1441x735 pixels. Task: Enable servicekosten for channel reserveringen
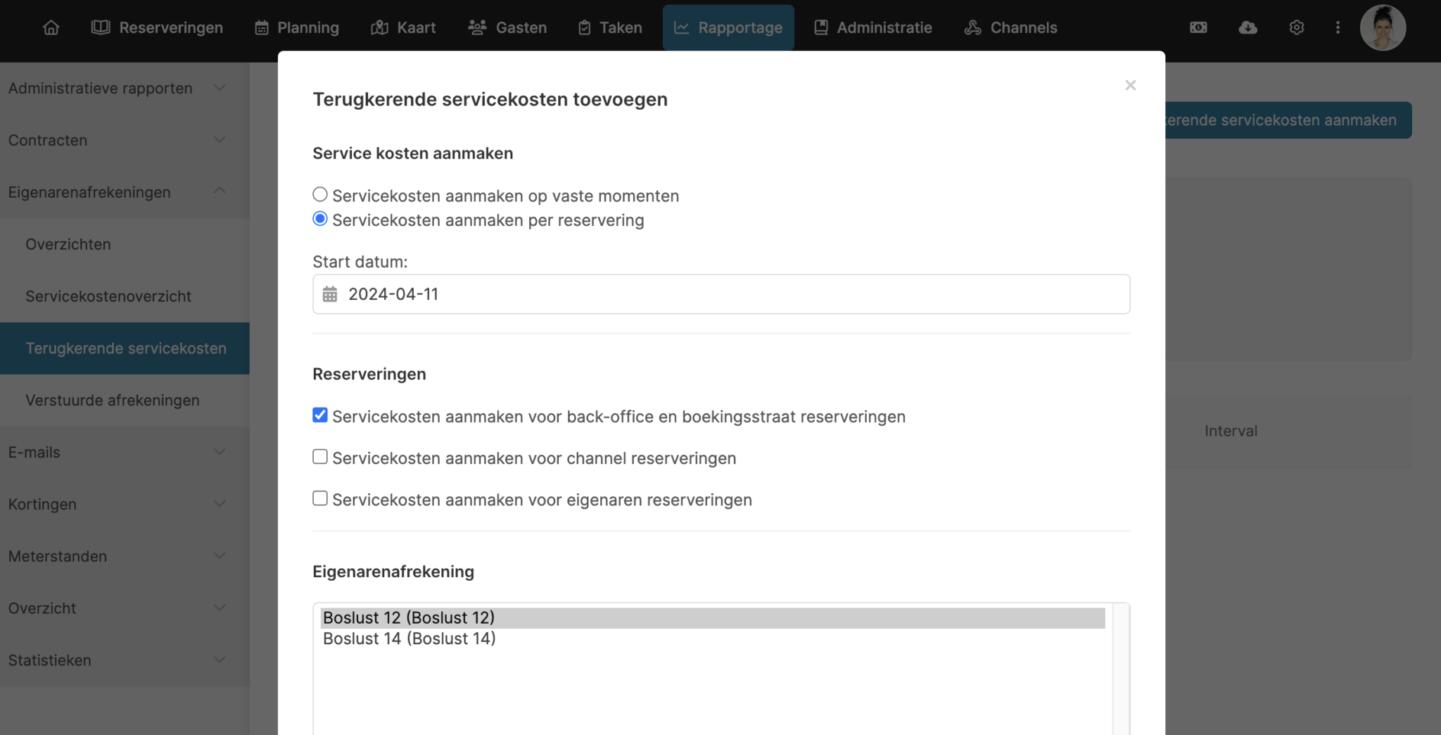click(320, 457)
